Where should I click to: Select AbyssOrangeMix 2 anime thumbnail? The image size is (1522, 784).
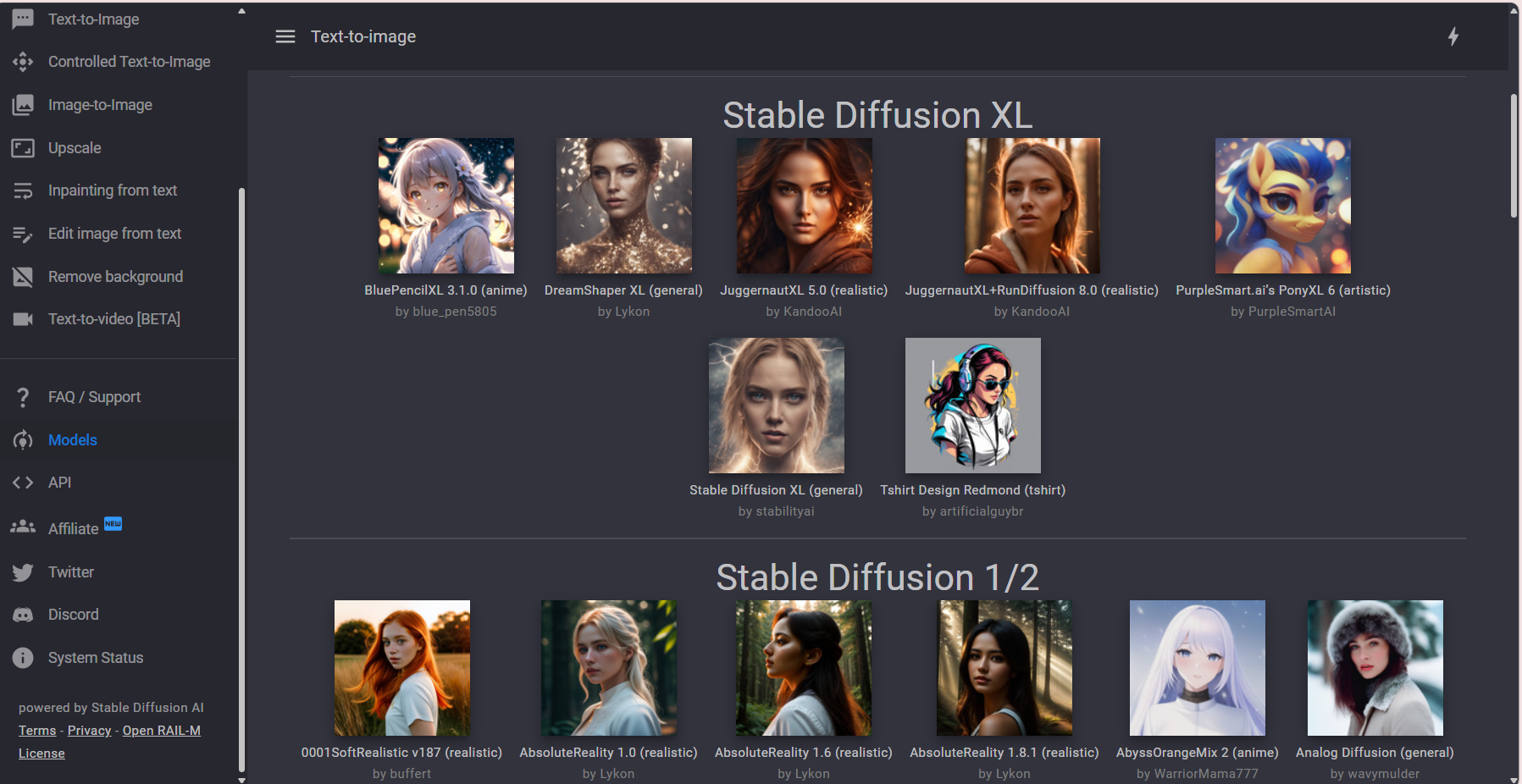pyautogui.click(x=1198, y=668)
